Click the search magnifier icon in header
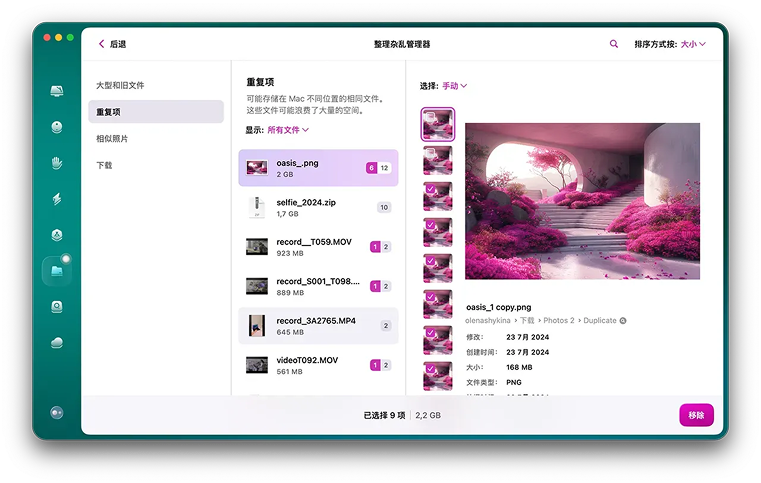761x483 pixels. coord(613,44)
